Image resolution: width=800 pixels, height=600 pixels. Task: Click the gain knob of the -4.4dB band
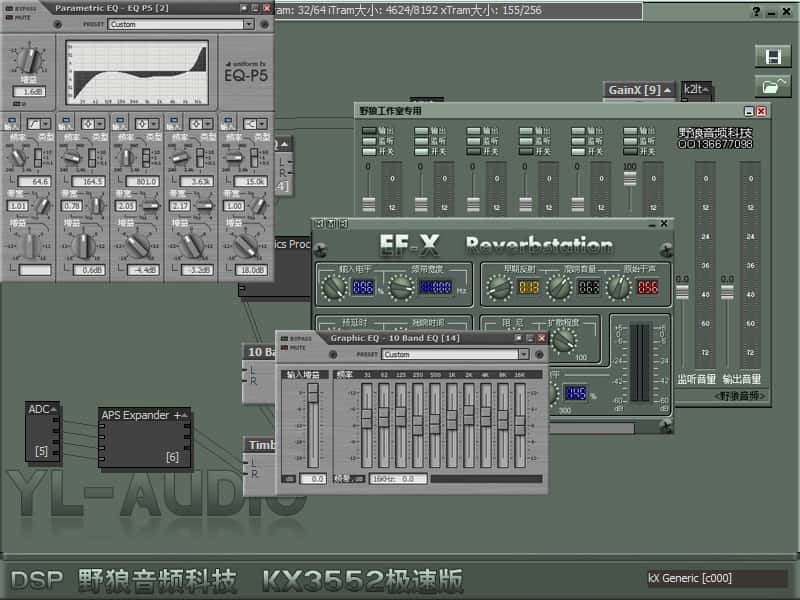coord(138,245)
